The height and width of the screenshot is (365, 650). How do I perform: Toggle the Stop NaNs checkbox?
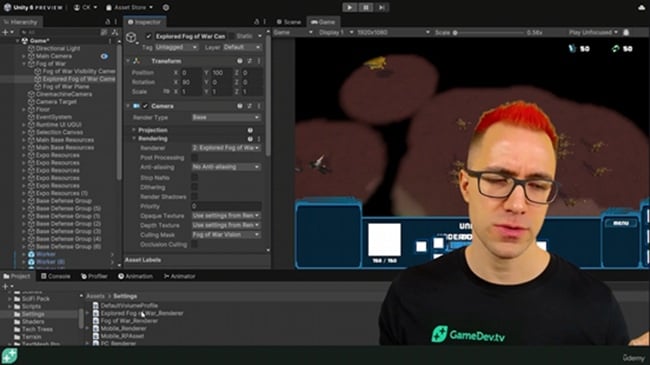tap(194, 177)
